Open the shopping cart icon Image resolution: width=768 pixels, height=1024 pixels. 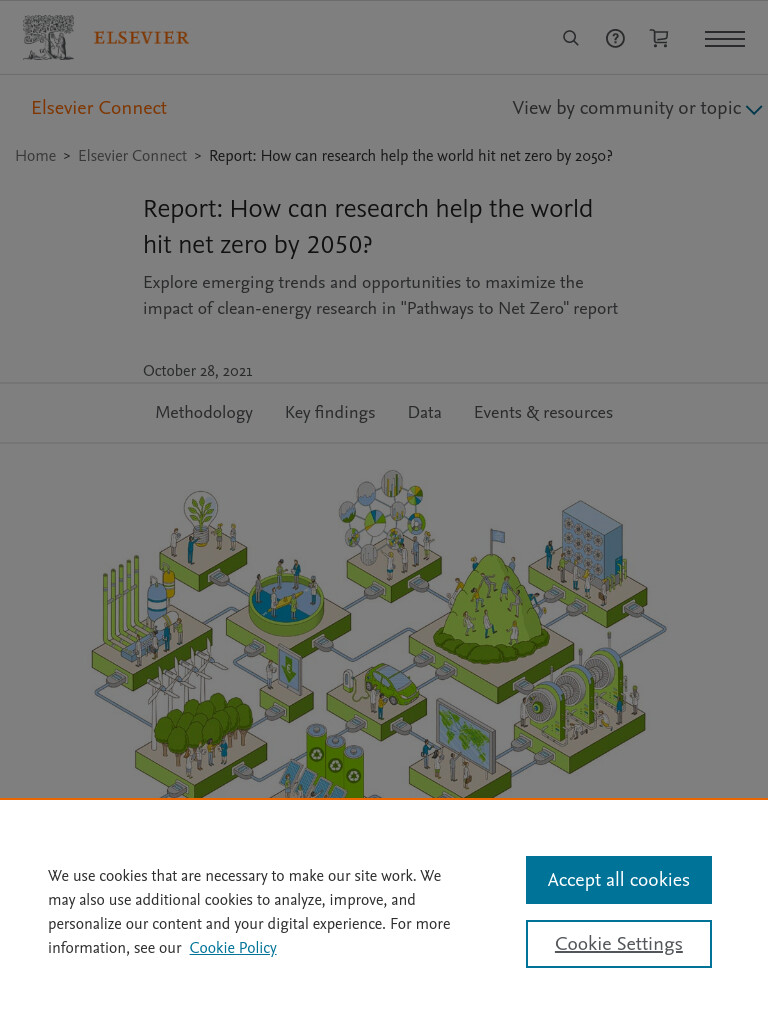[659, 38]
